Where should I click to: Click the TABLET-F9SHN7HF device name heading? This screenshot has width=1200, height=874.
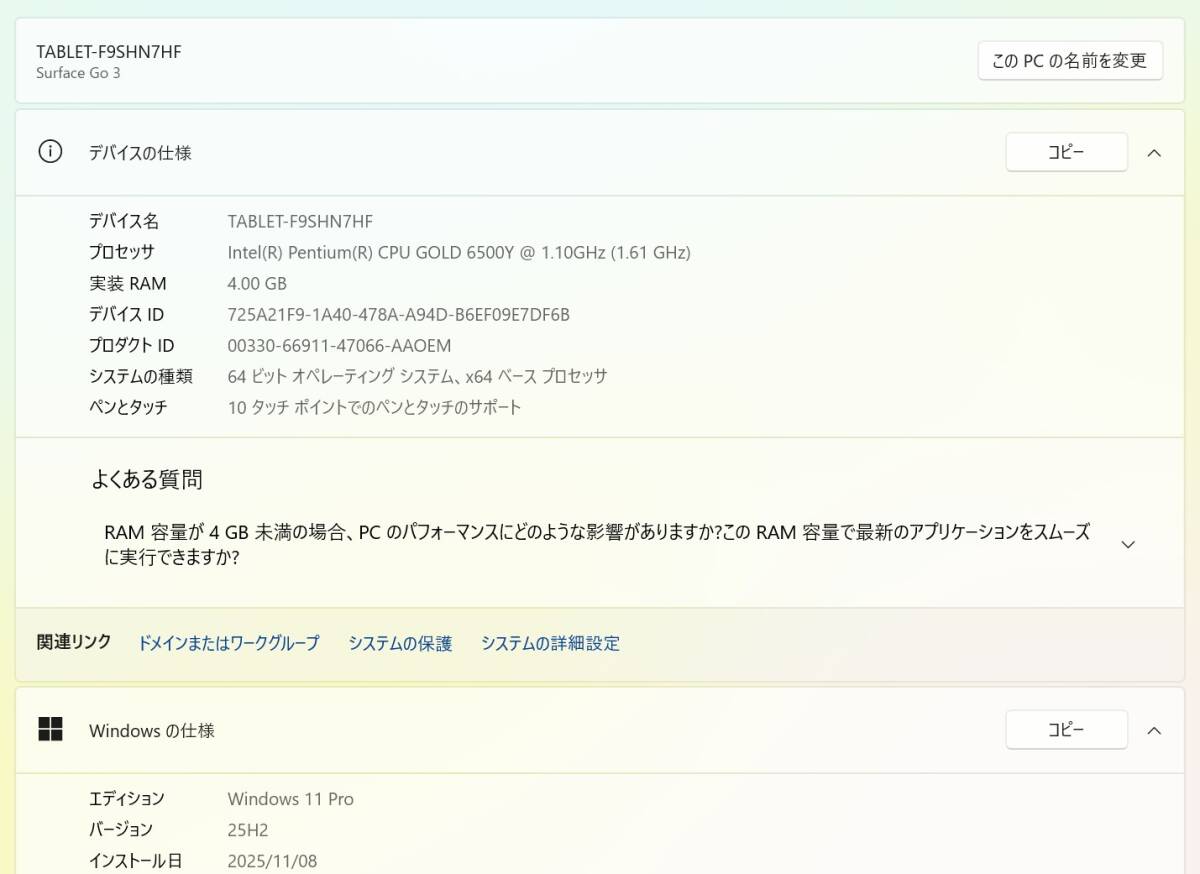click(x=108, y=51)
